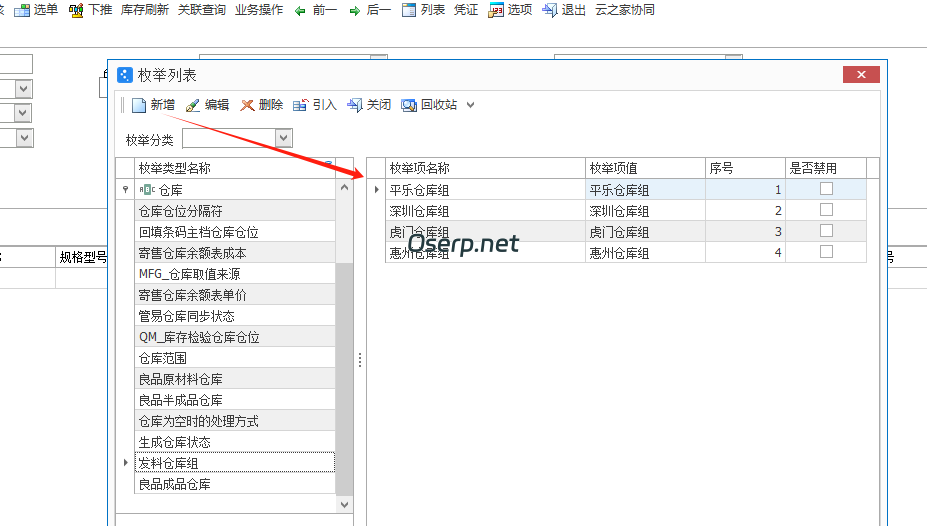Open the 库存刷新 menu
Screen dimensions: 927x526
tap(145, 10)
